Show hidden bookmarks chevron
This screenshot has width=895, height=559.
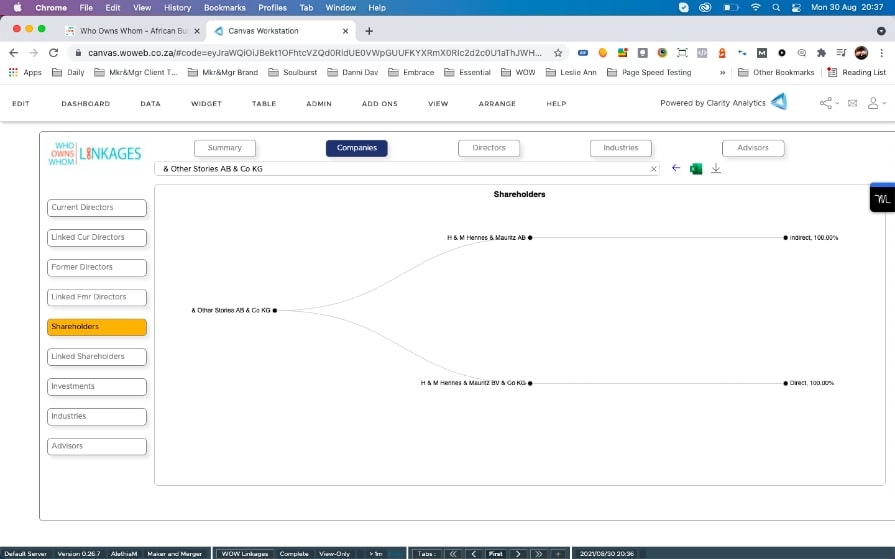coord(723,73)
